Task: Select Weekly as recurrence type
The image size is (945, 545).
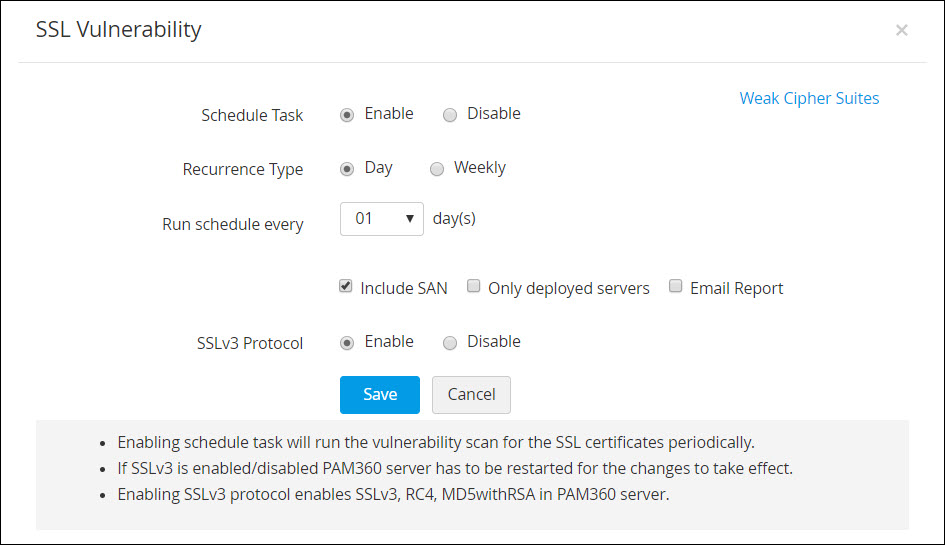Action: 437,169
